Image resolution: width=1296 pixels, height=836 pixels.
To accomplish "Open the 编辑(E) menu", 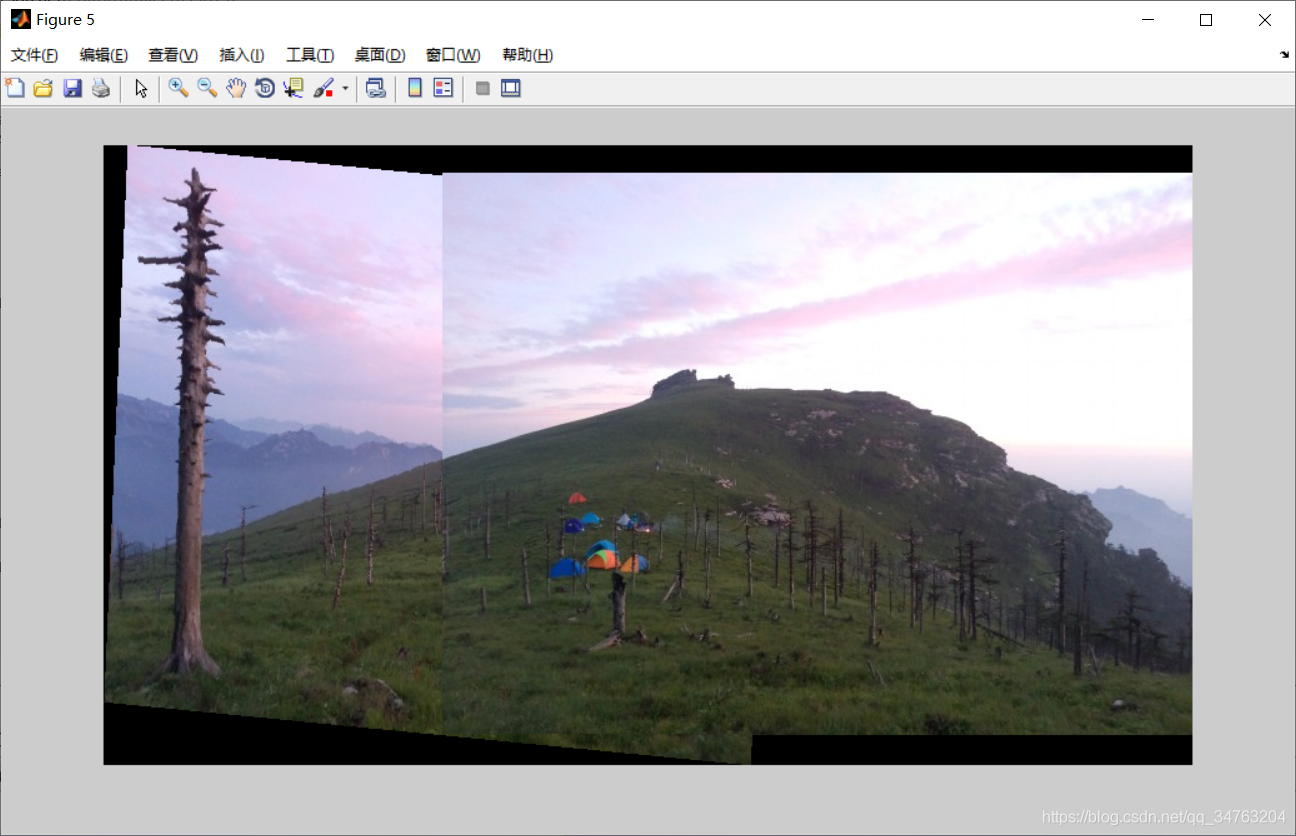I will tap(104, 55).
